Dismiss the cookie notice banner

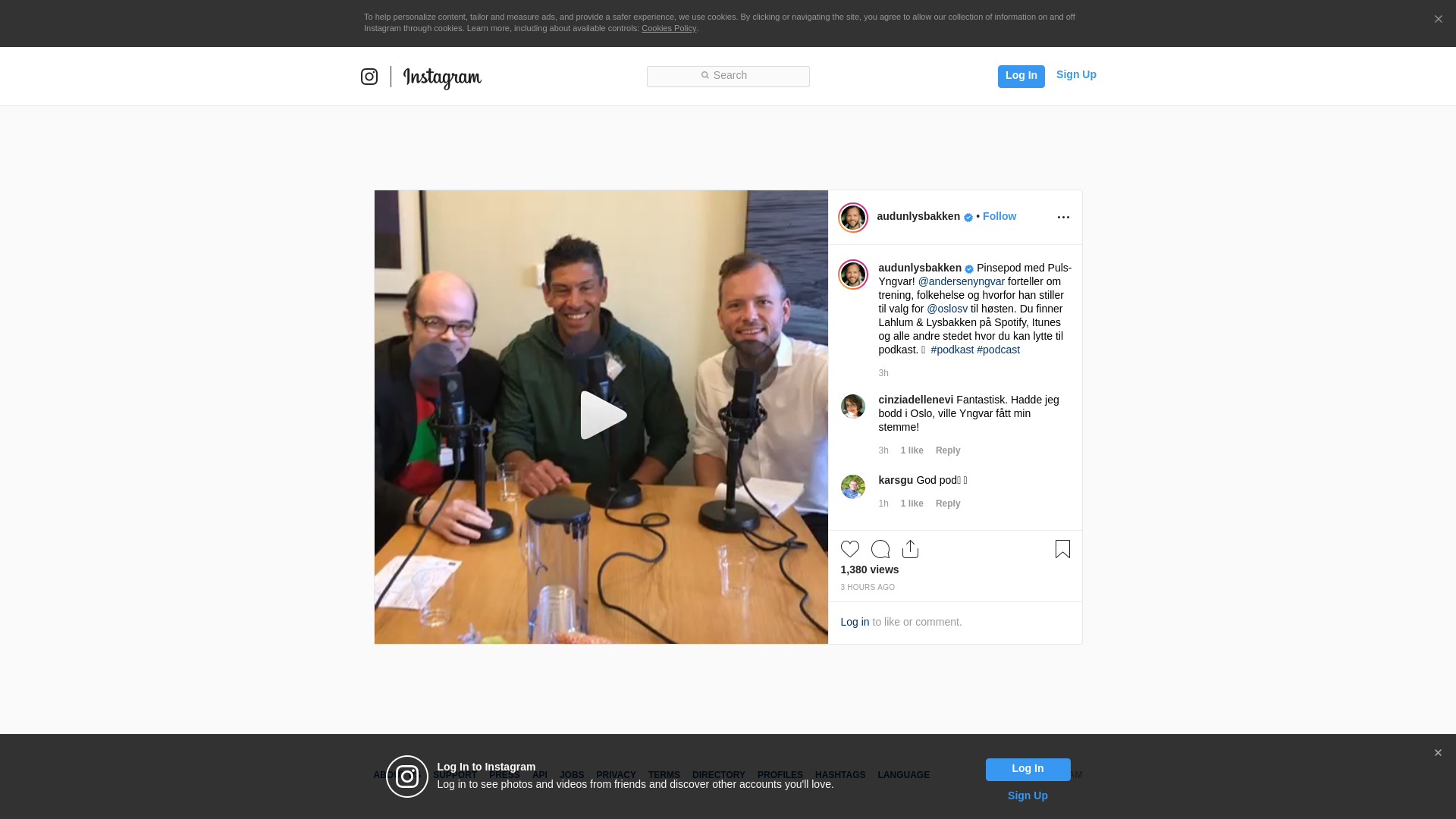(x=1438, y=20)
